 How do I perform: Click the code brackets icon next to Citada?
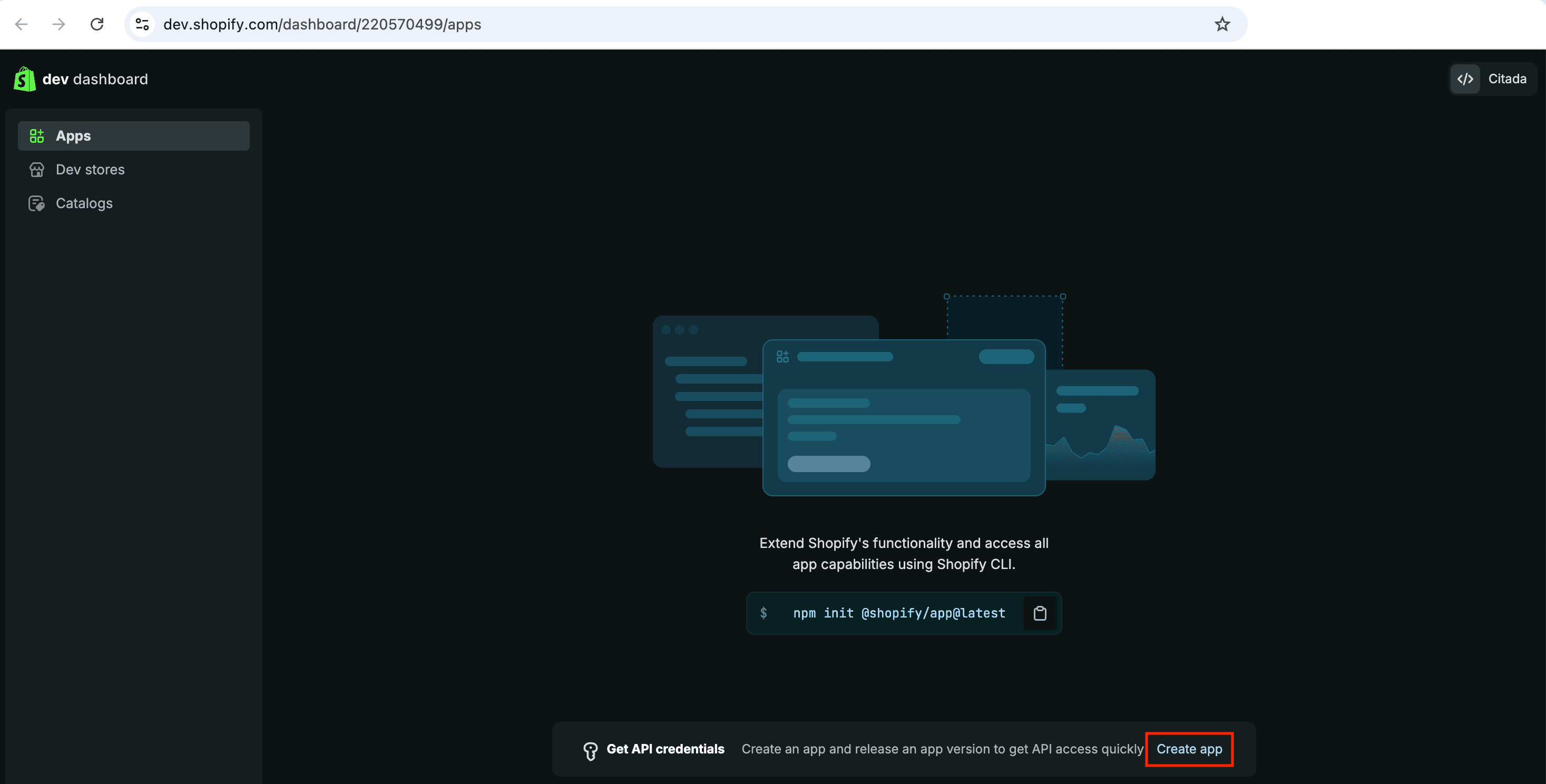pos(1465,79)
